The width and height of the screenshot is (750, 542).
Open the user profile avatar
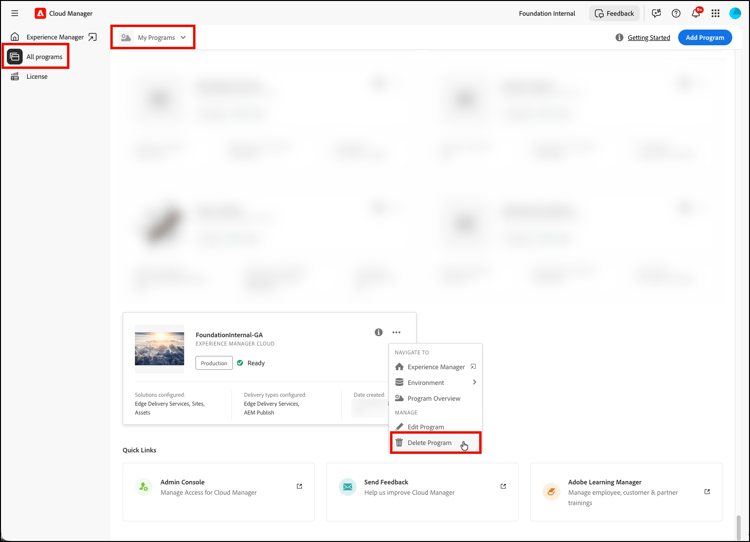pyautogui.click(x=735, y=13)
